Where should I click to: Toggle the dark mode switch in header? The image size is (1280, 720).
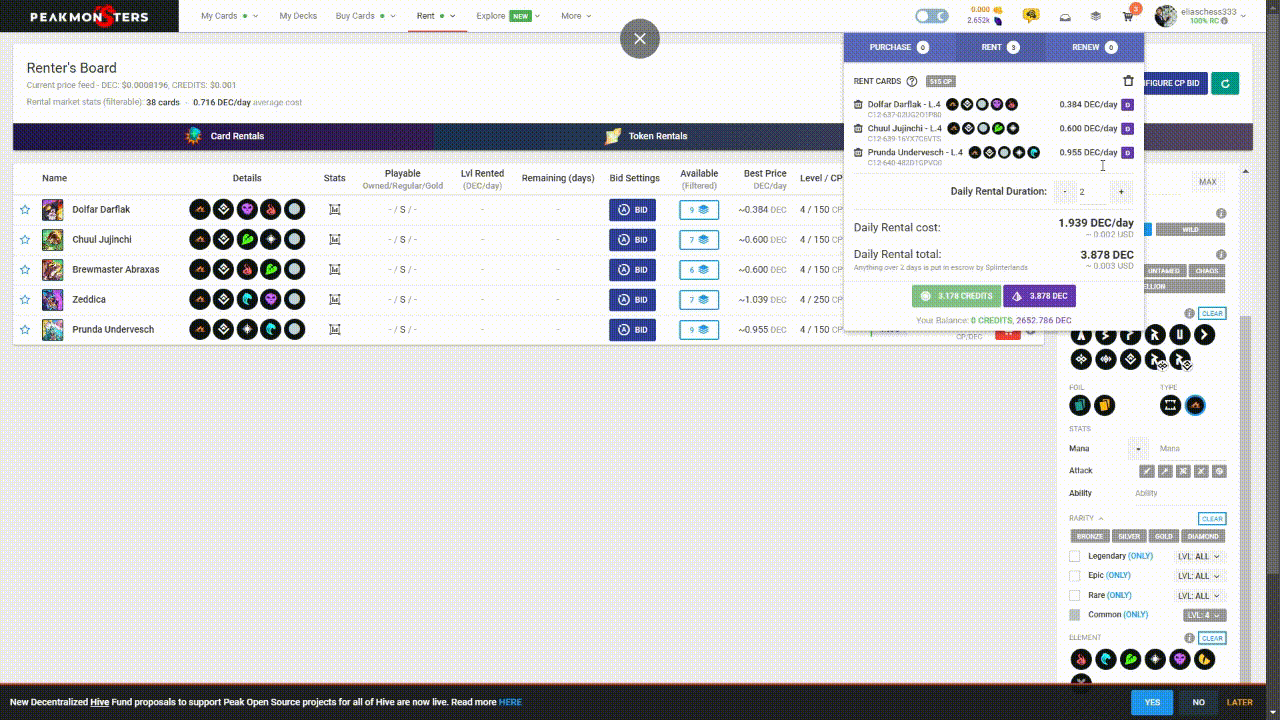pyautogui.click(x=932, y=16)
